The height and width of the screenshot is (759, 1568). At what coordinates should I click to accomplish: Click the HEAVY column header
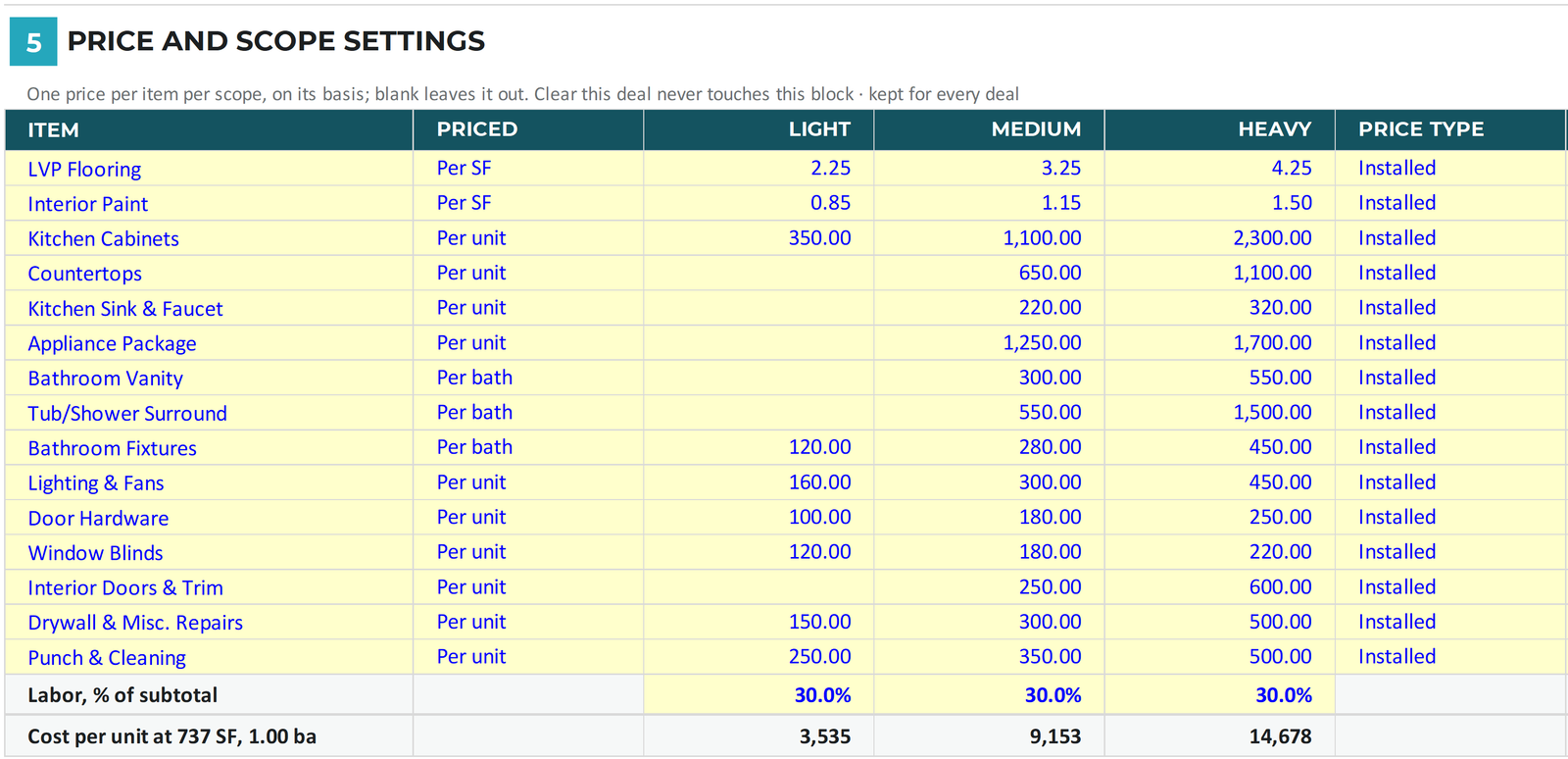click(1219, 129)
